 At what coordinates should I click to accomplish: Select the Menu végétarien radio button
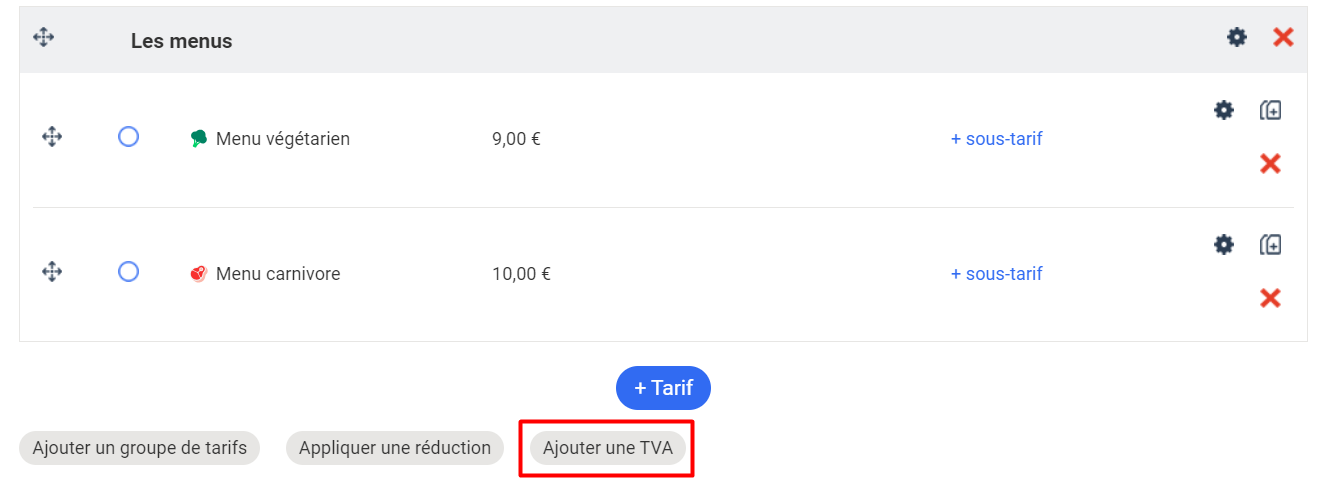128,137
